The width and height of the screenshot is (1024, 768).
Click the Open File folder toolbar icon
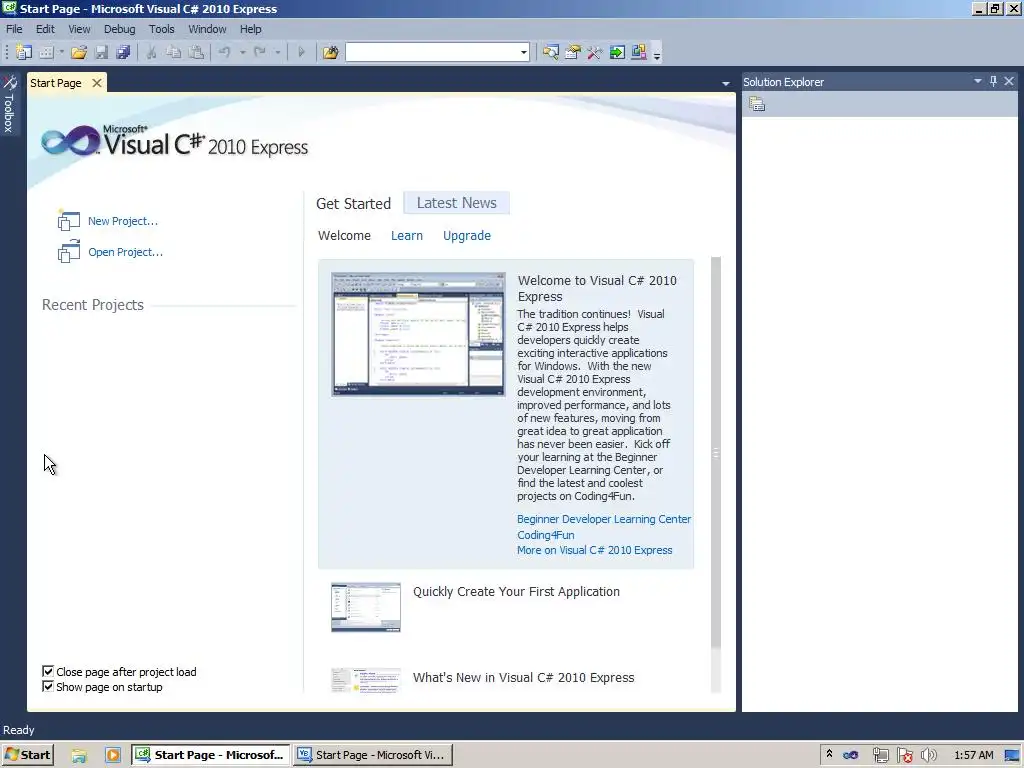pos(79,52)
